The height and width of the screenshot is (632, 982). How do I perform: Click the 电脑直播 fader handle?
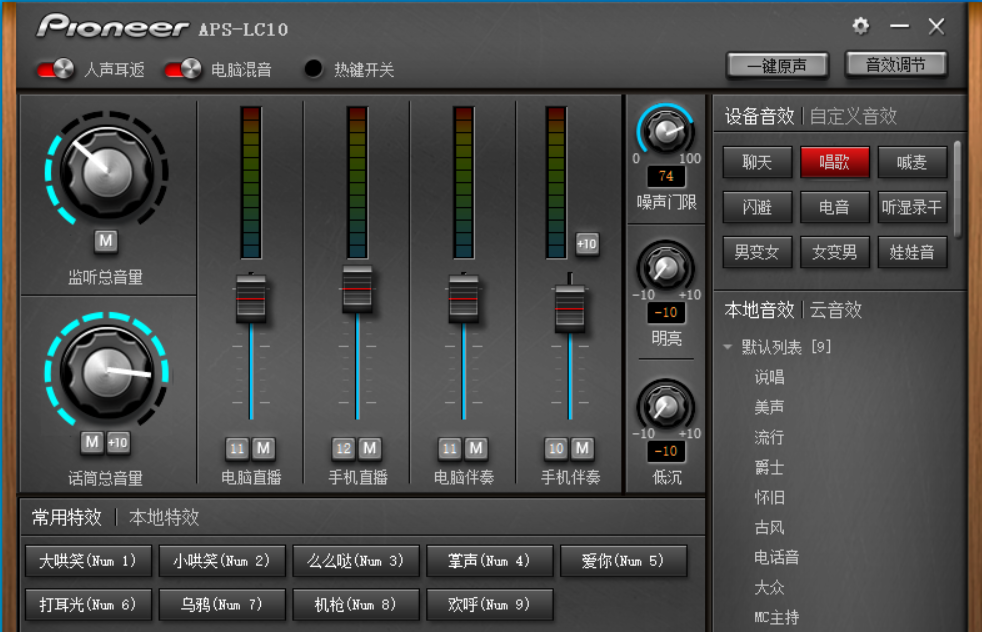[251, 298]
